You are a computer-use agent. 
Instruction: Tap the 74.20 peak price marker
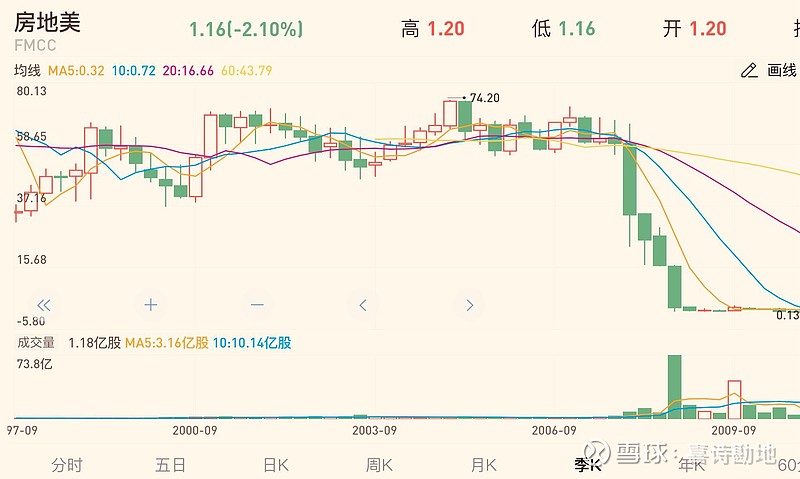[x=484, y=97]
